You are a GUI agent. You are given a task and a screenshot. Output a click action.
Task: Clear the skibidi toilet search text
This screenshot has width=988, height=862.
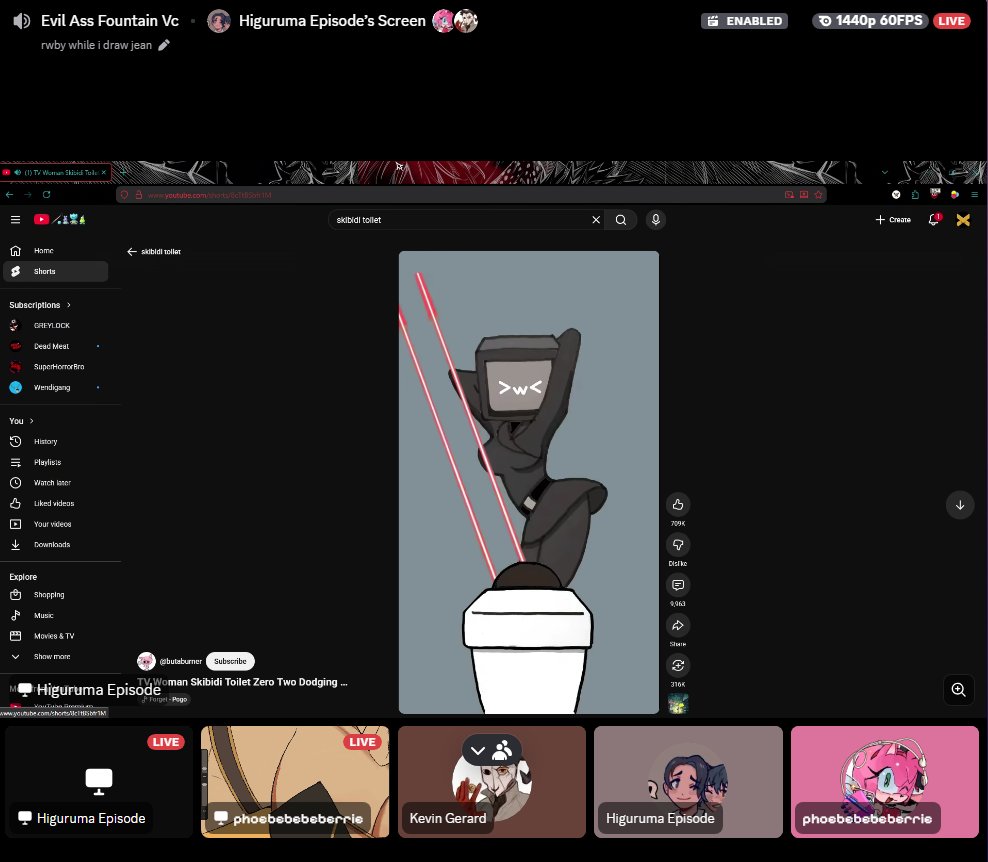tap(595, 219)
